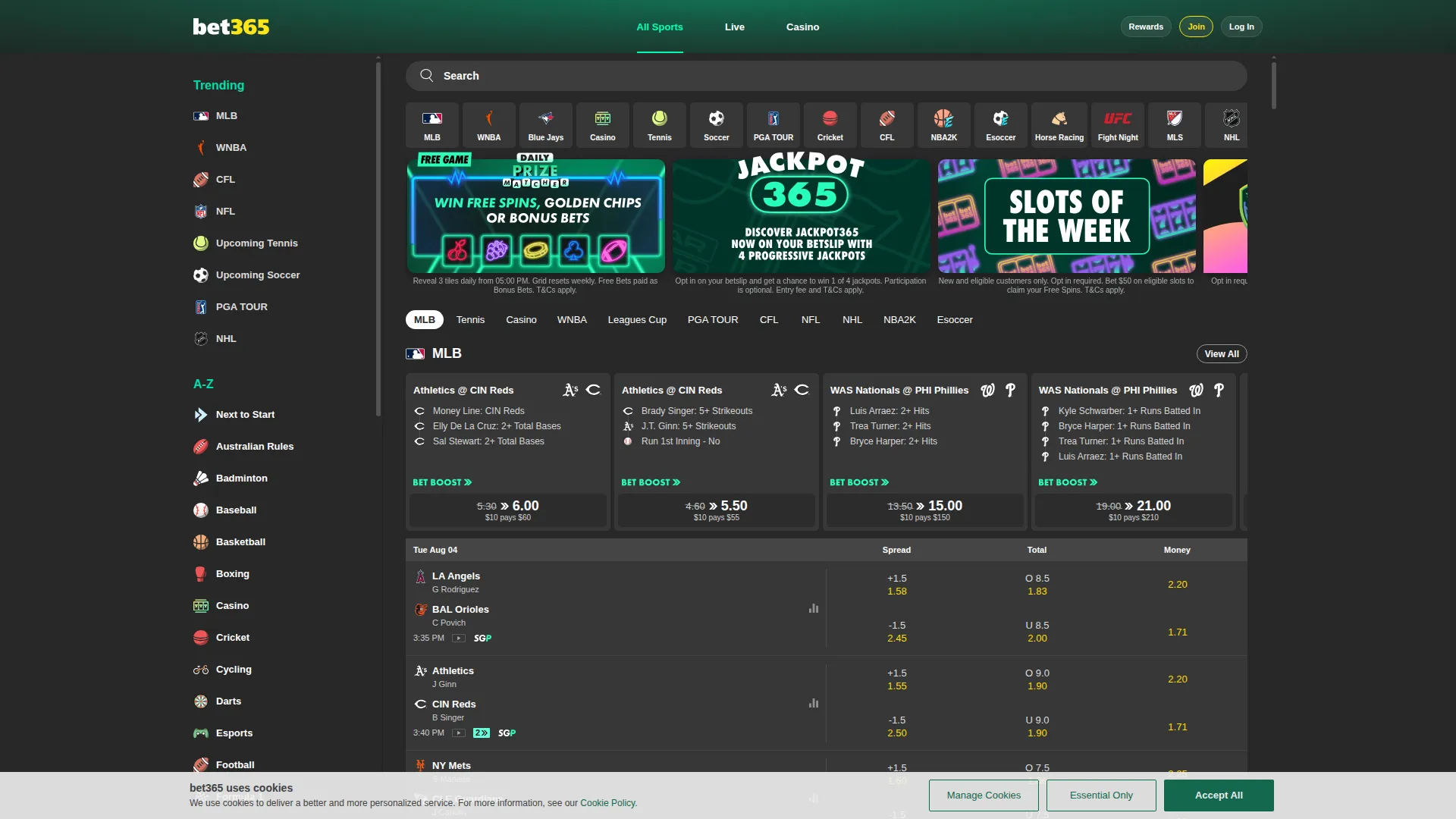Open Upcoming Tennis in Trending
The height and width of the screenshot is (819, 1456).
pos(246,243)
